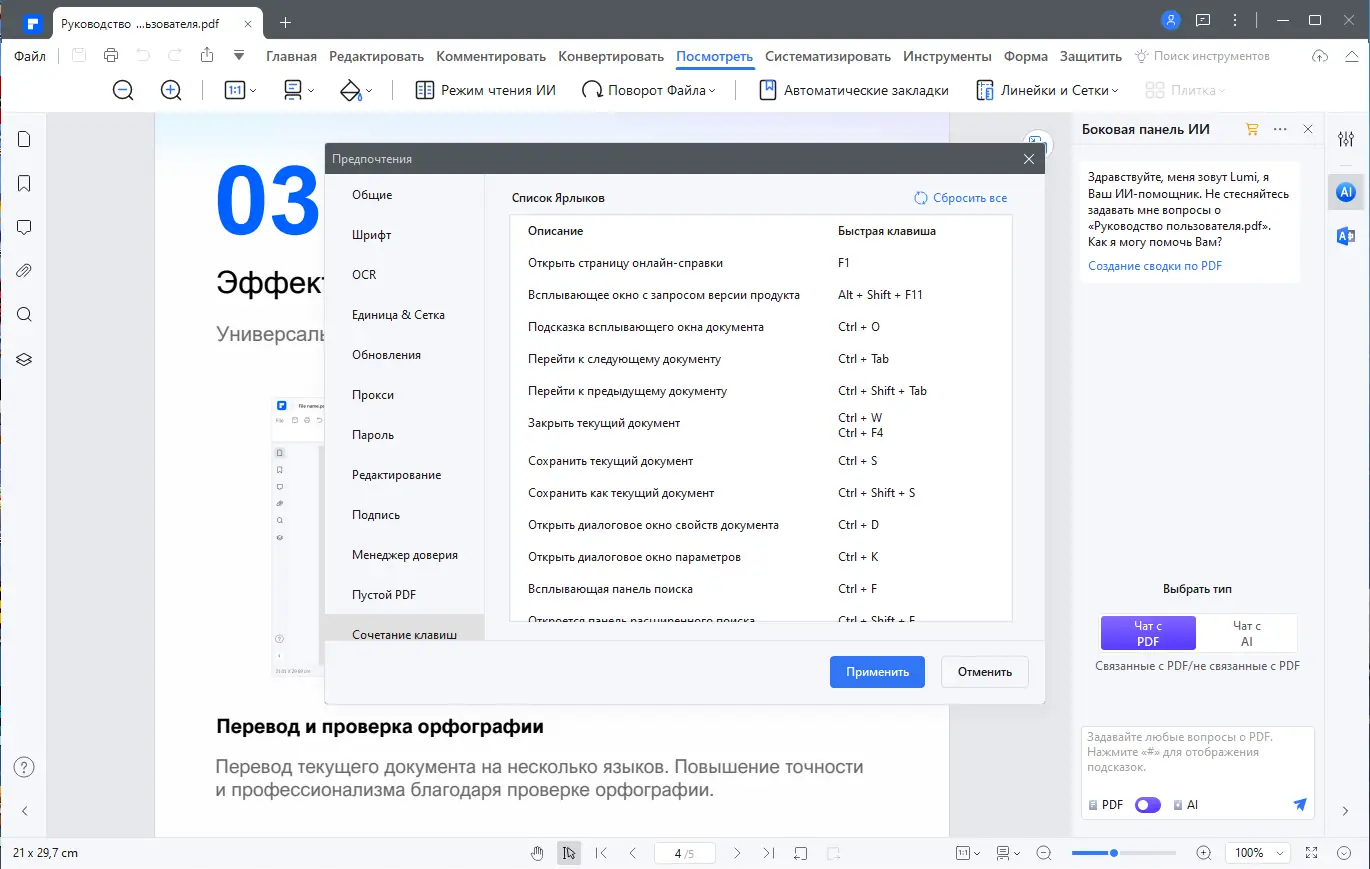
Task: Open the bookmarks panel in left sidebar
Action: pos(23,183)
